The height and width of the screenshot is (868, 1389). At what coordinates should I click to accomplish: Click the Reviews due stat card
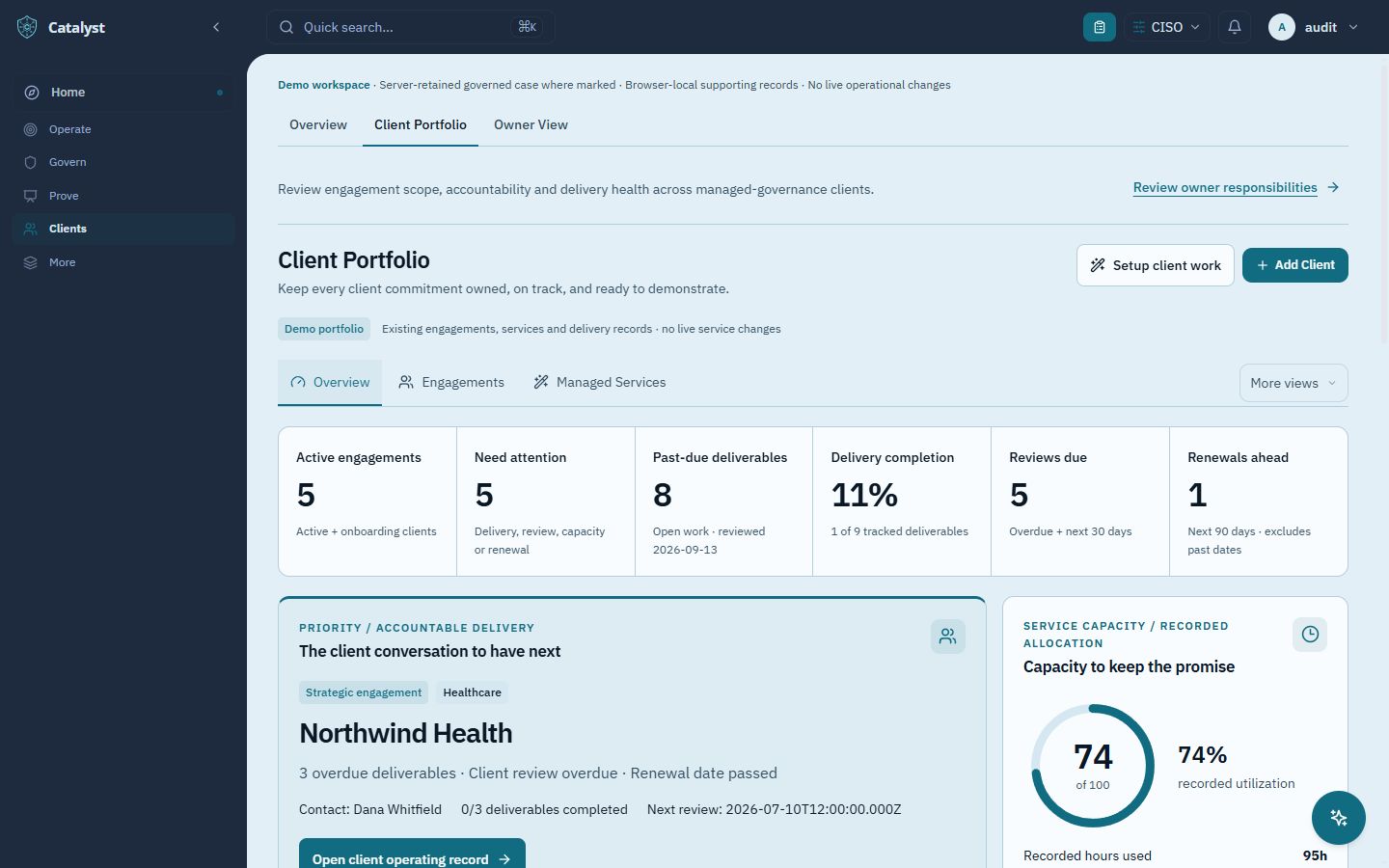point(1080,502)
